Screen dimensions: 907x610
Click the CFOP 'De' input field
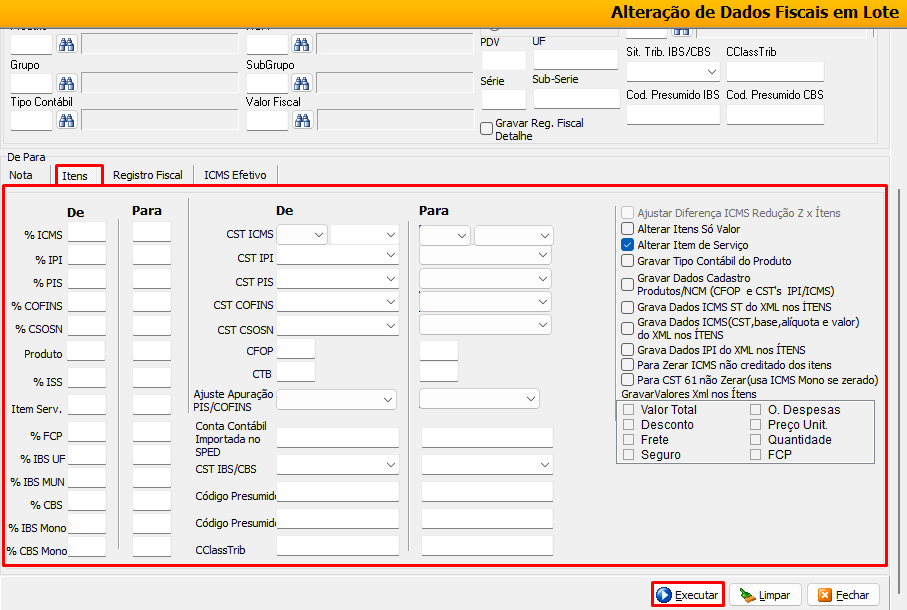click(296, 349)
